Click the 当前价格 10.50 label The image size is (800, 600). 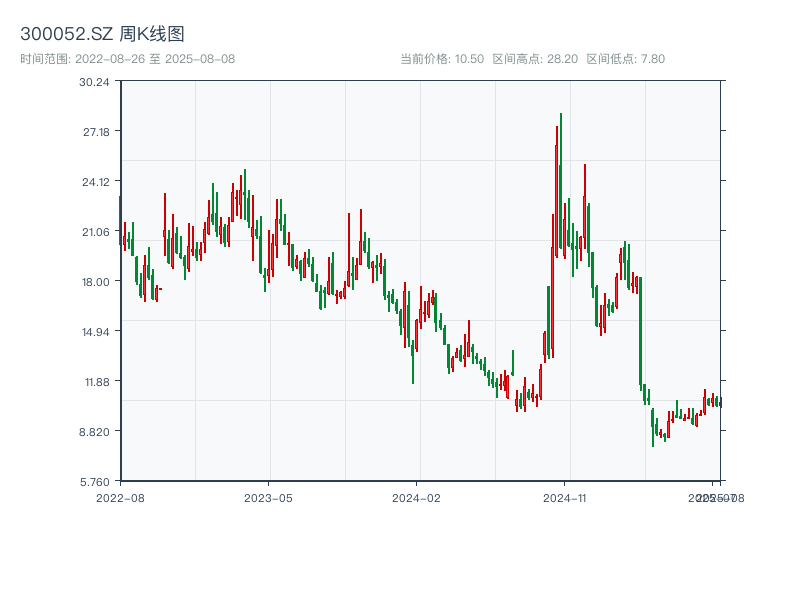[x=442, y=59]
